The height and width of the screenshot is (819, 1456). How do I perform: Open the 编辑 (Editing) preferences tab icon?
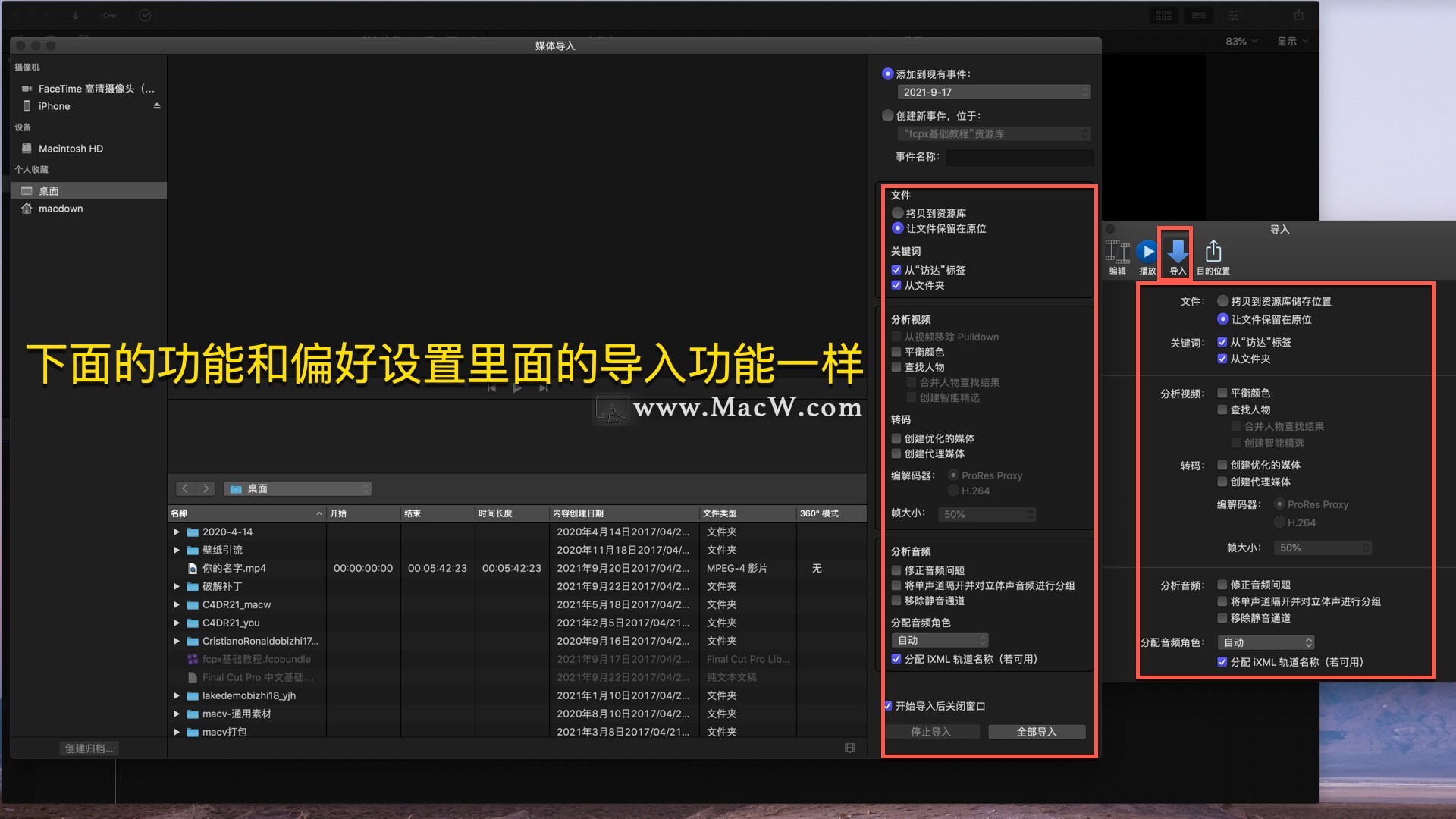tap(1117, 253)
